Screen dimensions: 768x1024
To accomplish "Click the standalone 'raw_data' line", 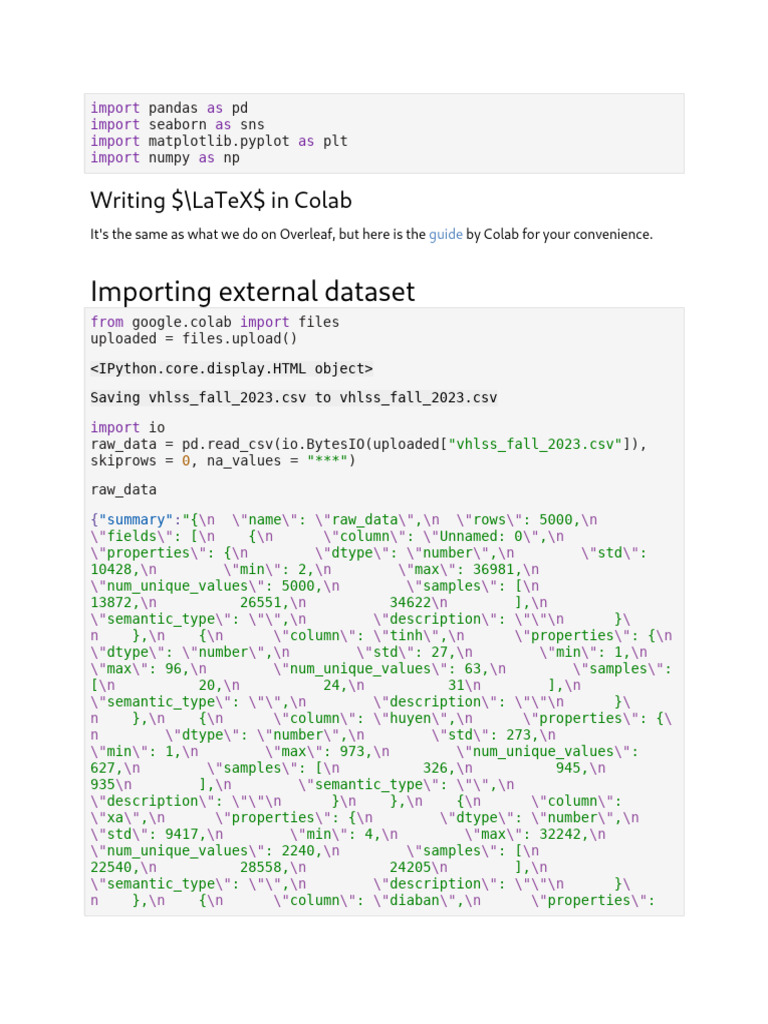I will [x=123, y=491].
